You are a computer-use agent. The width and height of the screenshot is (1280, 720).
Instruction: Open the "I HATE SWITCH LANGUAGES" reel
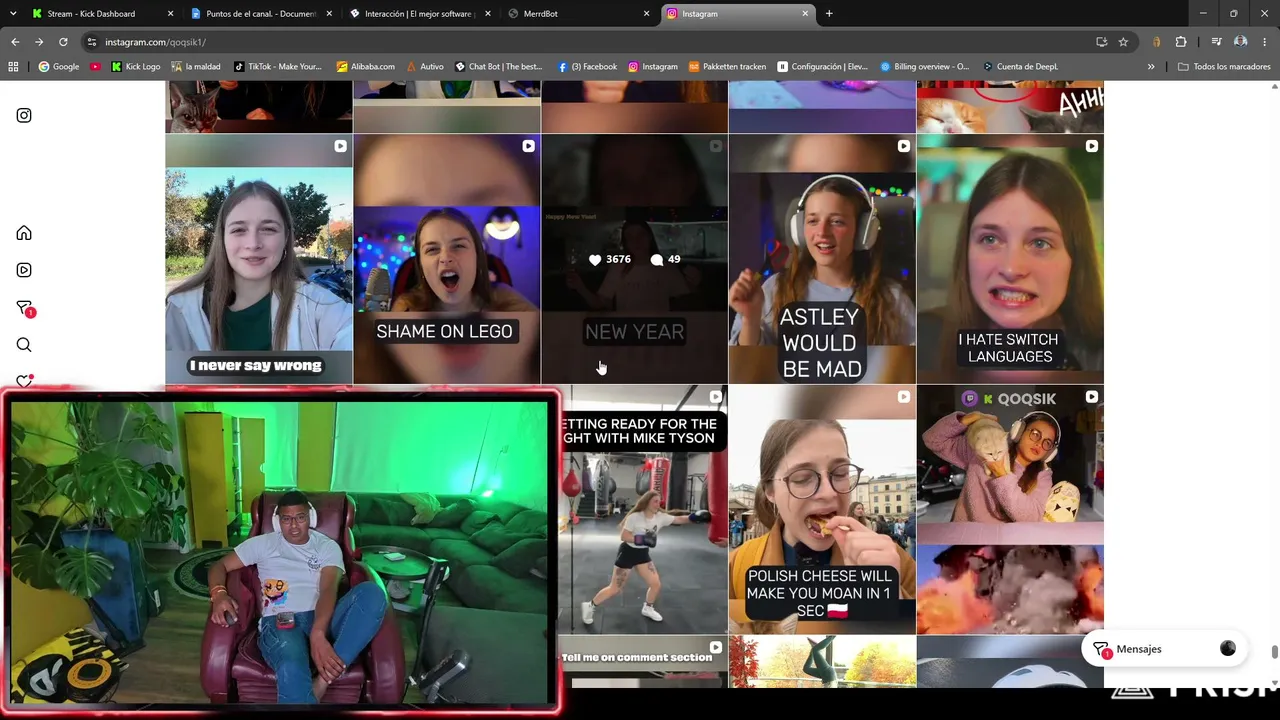(x=1010, y=259)
